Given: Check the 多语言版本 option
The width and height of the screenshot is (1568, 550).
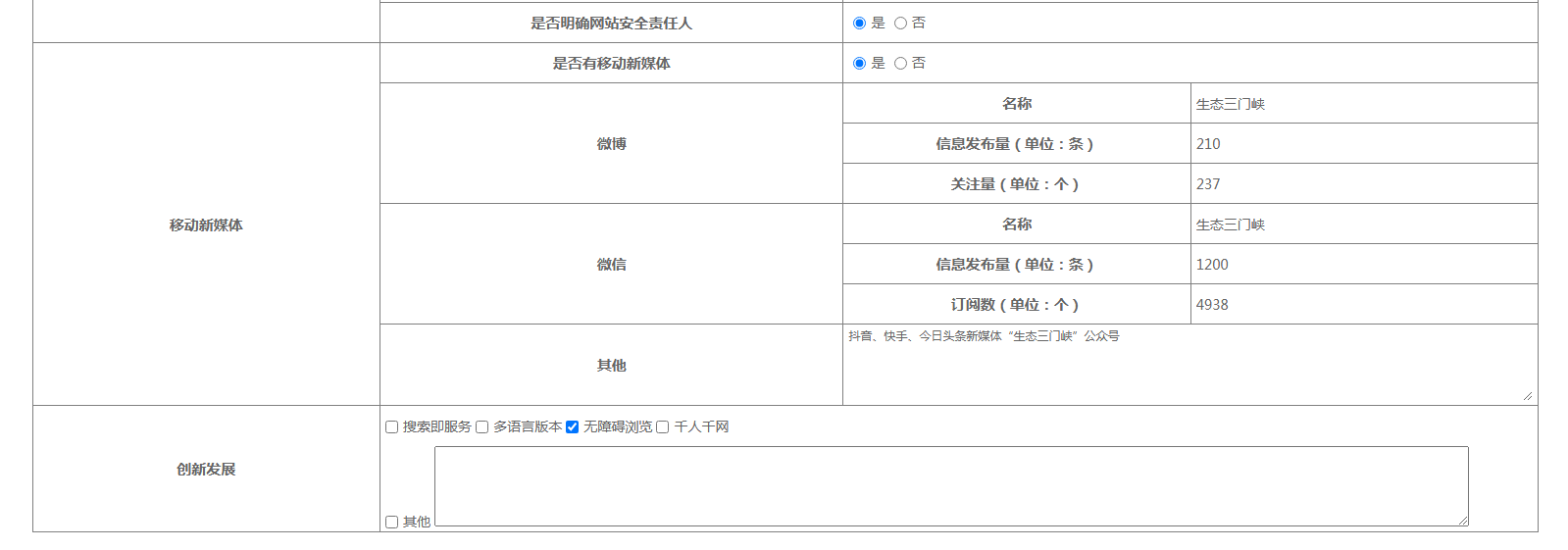Looking at the screenshot, I should [481, 426].
